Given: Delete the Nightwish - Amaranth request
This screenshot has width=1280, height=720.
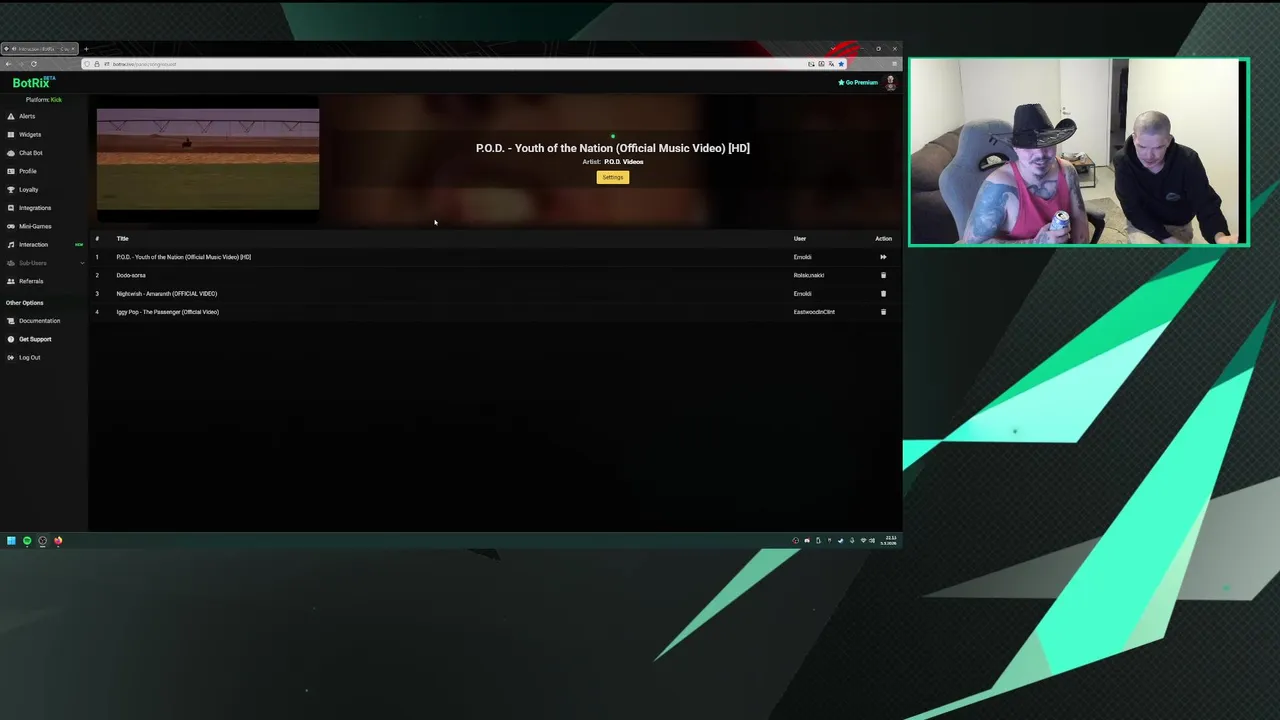Looking at the screenshot, I should pyautogui.click(x=883, y=294).
